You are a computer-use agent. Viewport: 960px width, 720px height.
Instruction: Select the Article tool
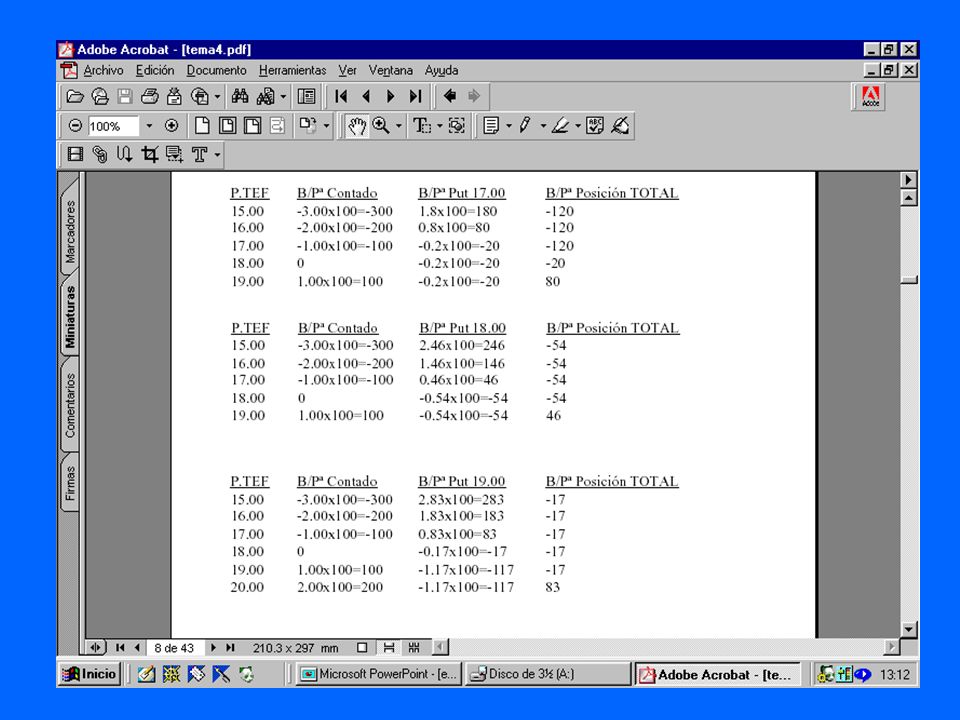[124, 154]
